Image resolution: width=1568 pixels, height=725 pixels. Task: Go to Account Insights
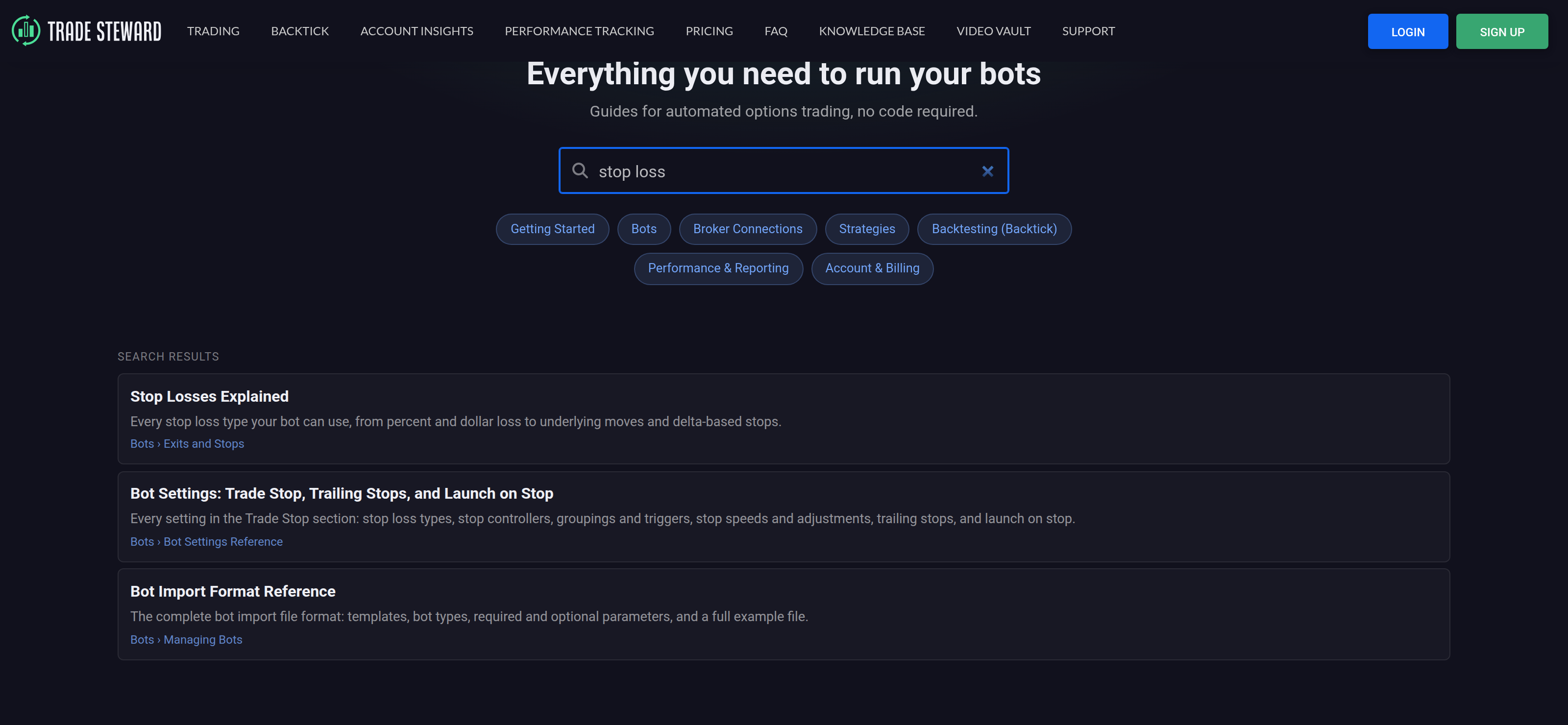tap(416, 31)
